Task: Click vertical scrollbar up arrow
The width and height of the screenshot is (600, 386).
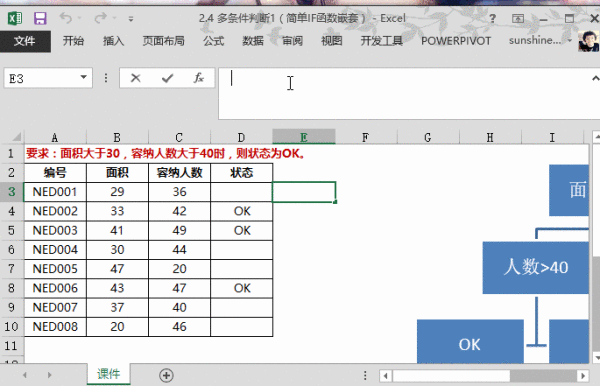Action: (x=596, y=137)
